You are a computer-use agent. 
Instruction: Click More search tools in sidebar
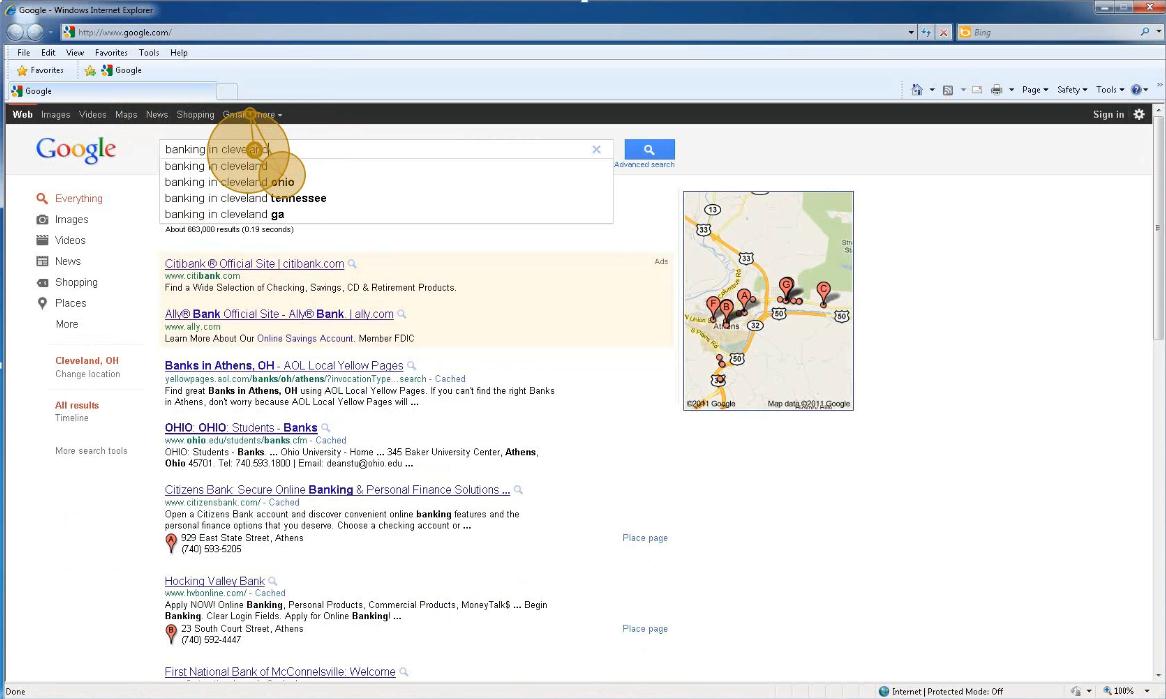point(91,451)
